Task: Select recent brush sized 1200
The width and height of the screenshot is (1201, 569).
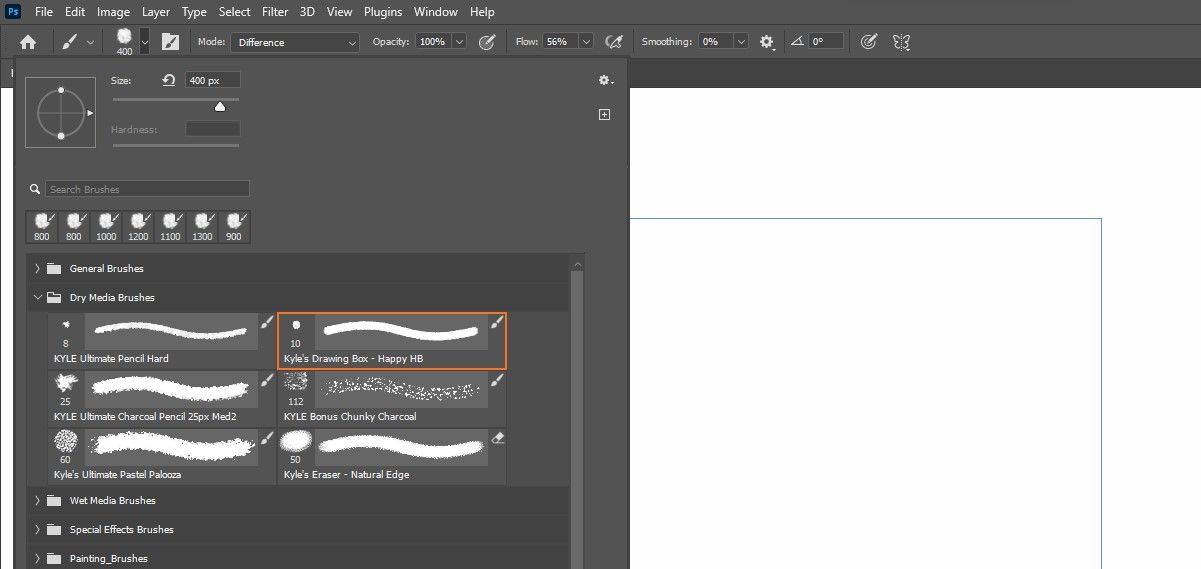Action: tap(138, 227)
